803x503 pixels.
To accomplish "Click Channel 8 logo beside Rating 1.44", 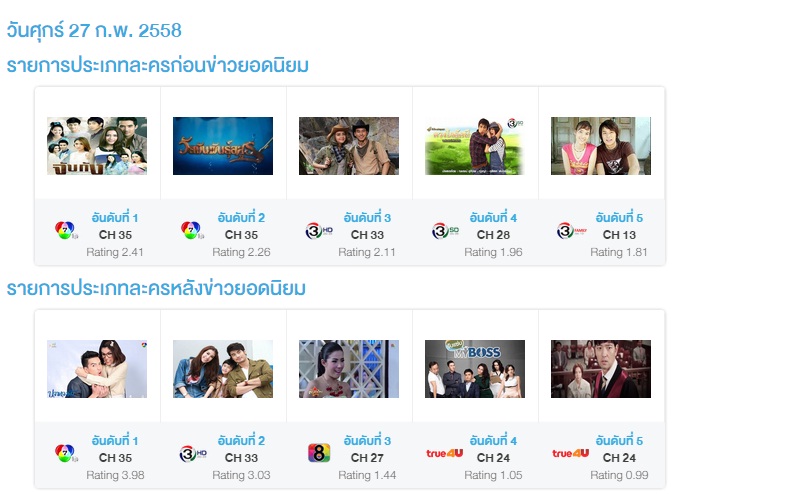I will click(319, 453).
